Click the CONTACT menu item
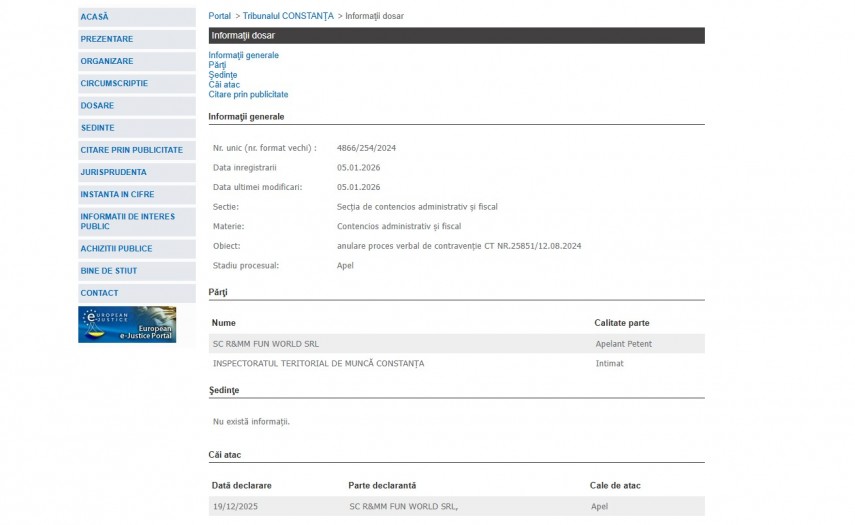 (100, 293)
